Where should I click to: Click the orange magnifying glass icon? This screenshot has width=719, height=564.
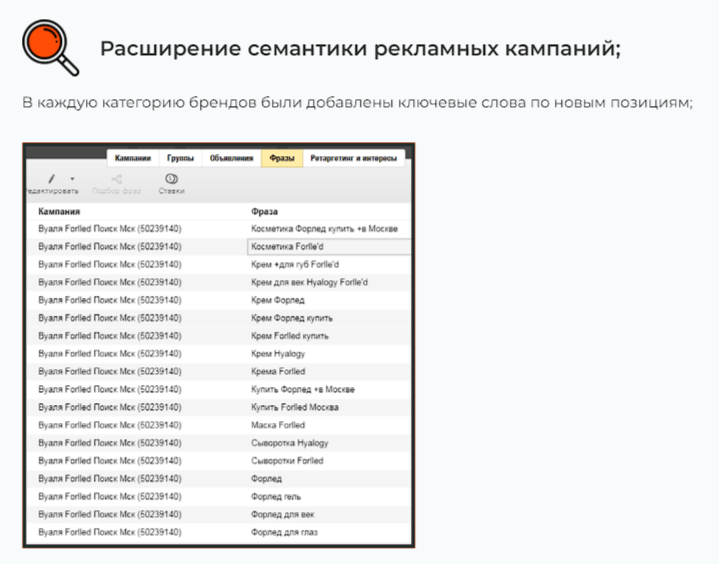point(50,47)
